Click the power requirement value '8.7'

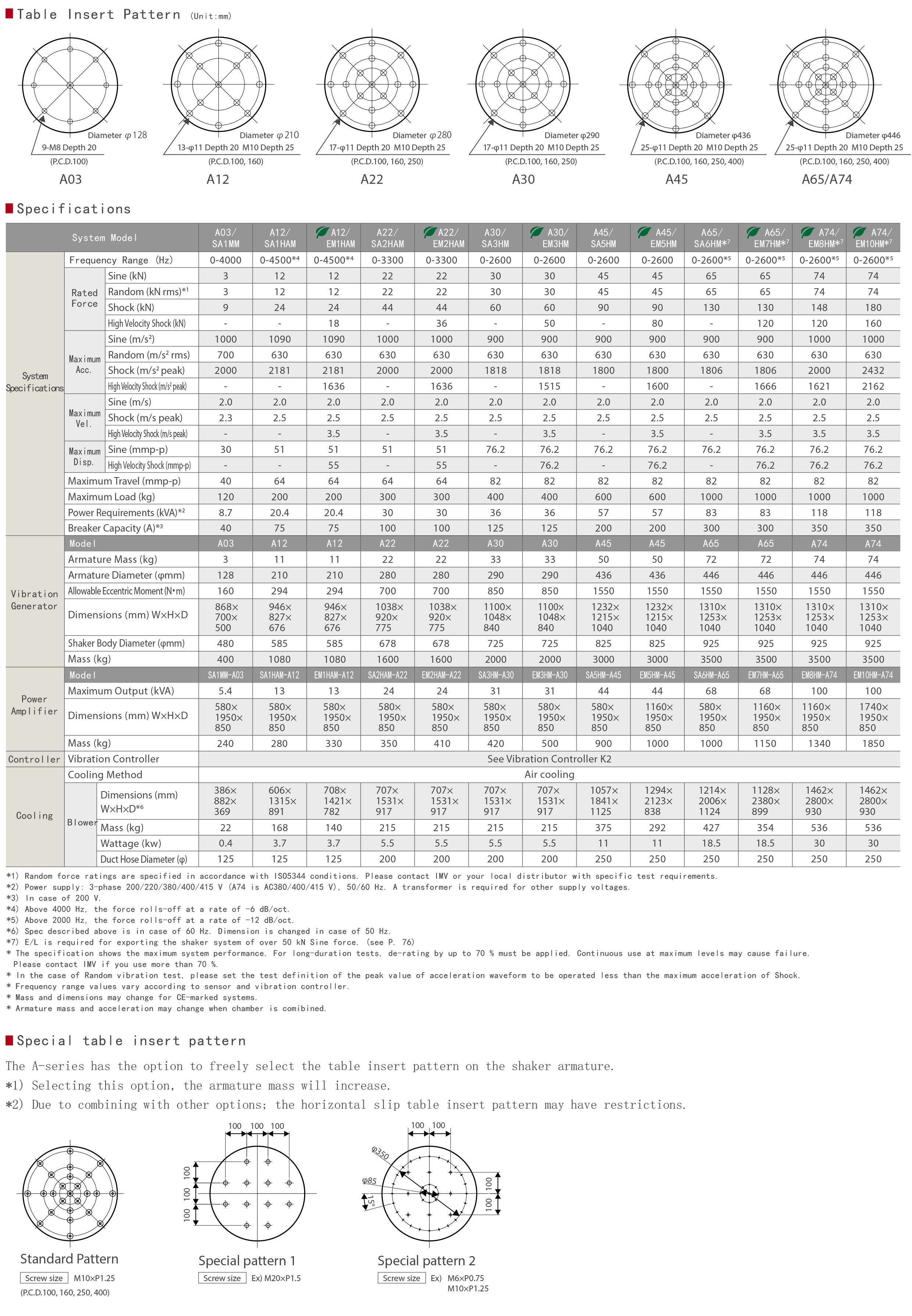[x=226, y=512]
